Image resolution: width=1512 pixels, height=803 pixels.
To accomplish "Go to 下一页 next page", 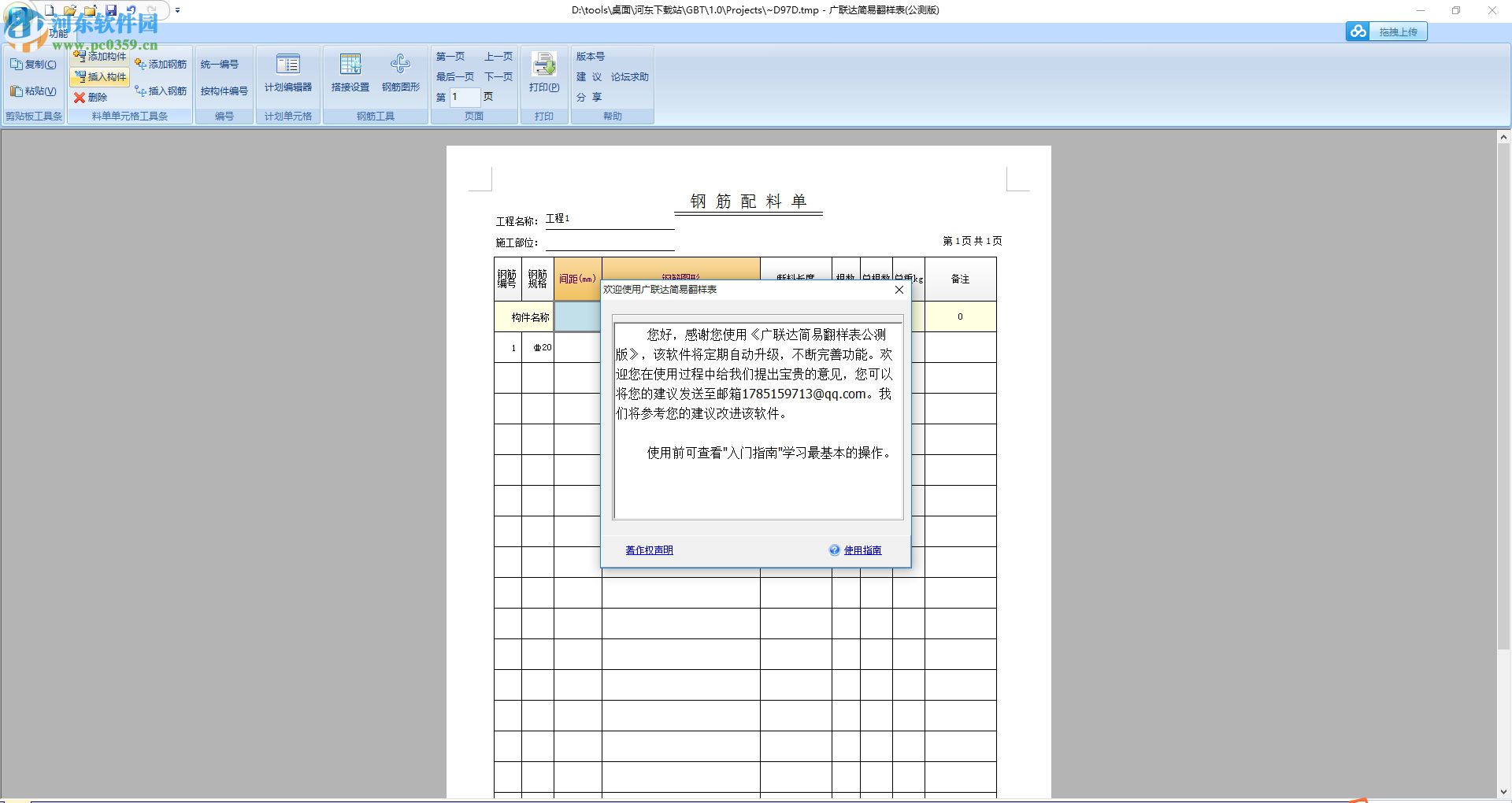I will tap(498, 77).
